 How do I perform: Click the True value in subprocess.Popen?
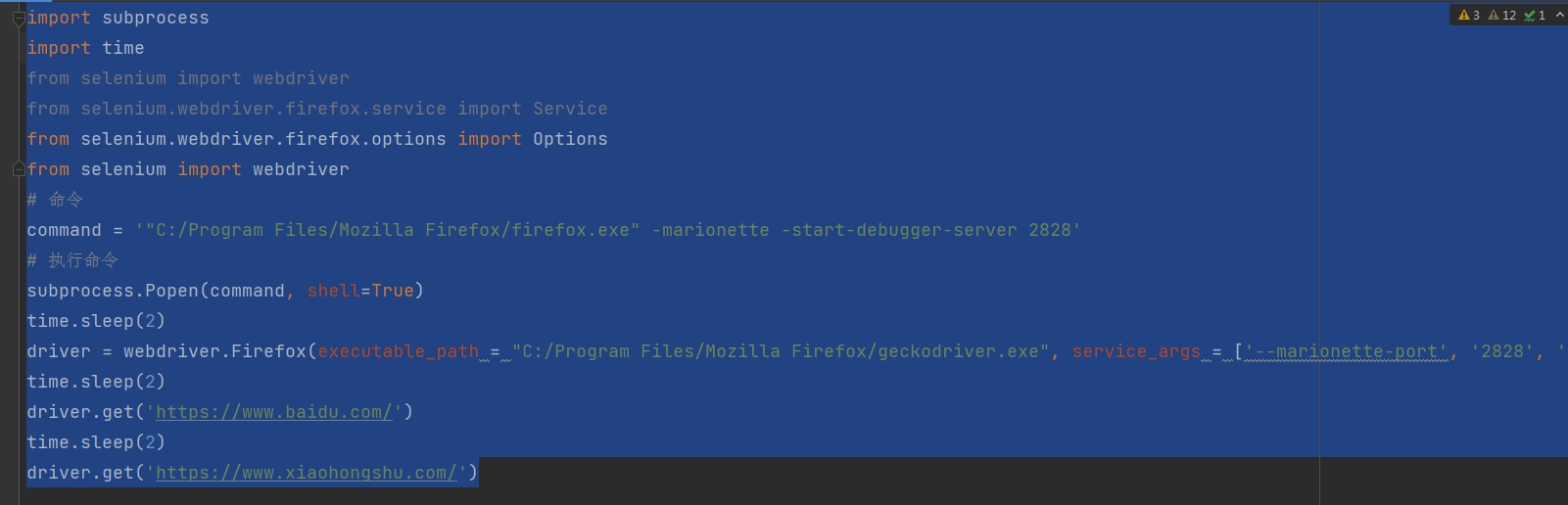click(x=393, y=291)
